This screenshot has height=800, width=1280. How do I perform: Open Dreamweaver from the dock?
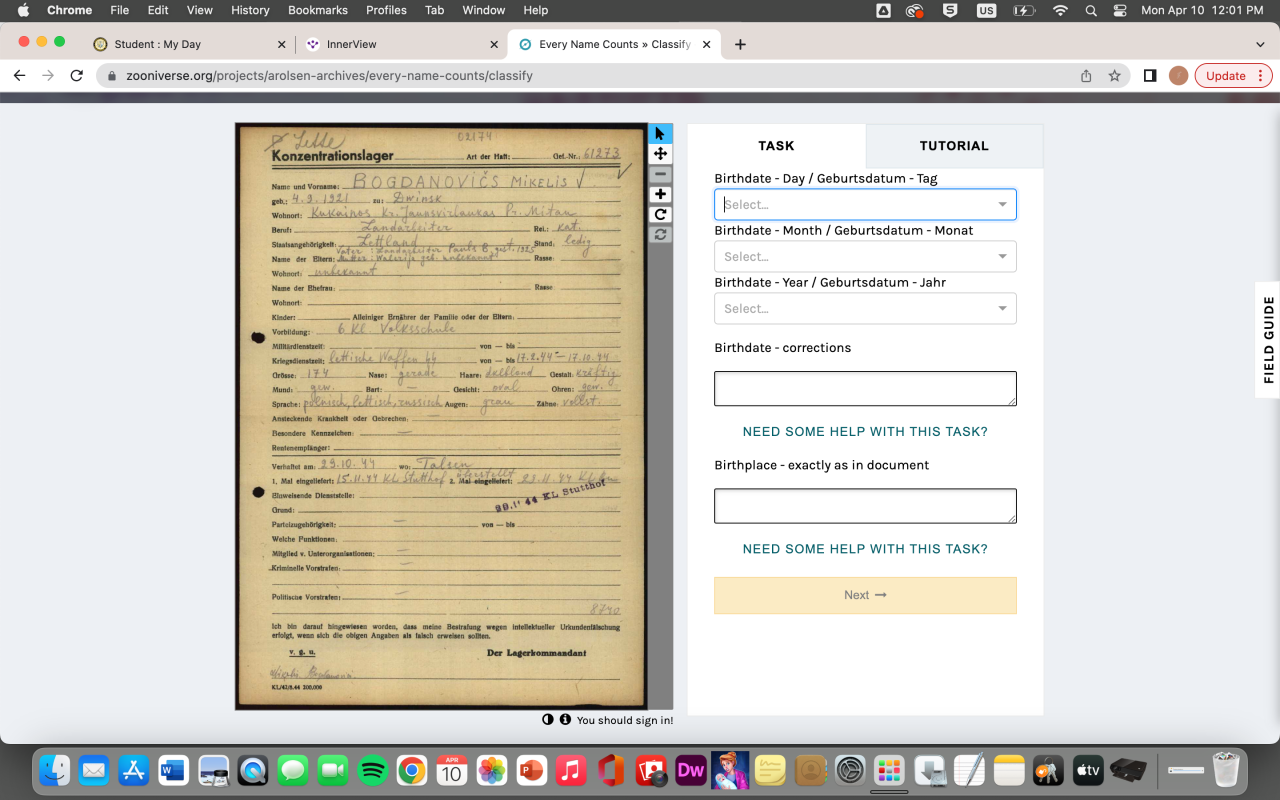[691, 771]
